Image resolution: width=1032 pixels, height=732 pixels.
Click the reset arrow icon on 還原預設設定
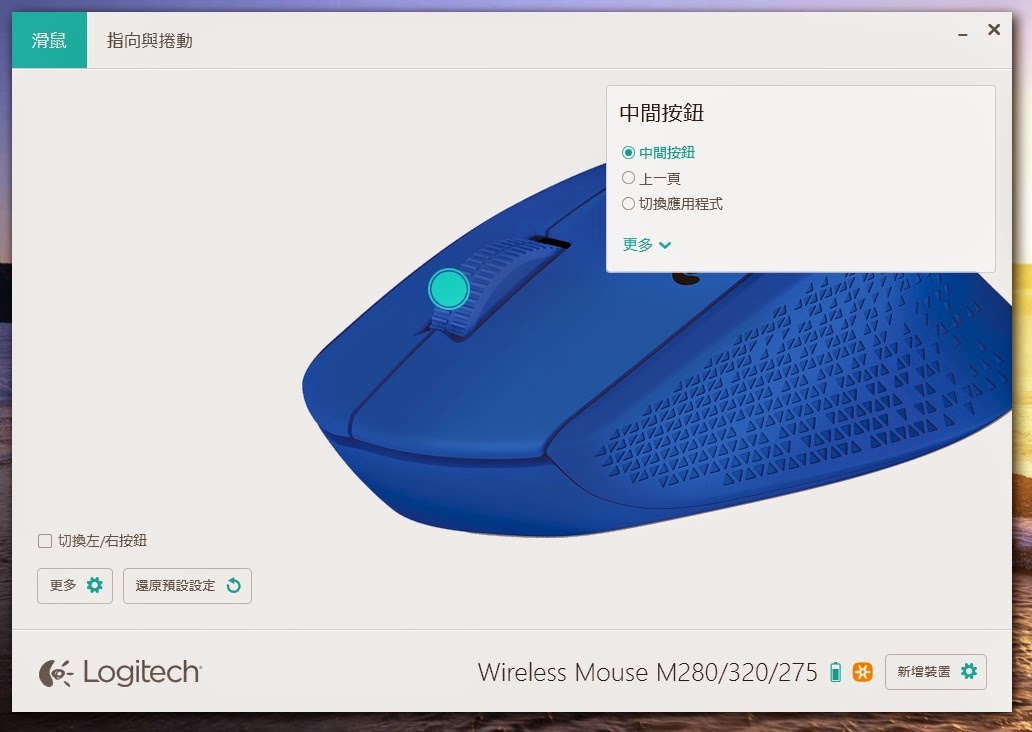click(x=234, y=585)
